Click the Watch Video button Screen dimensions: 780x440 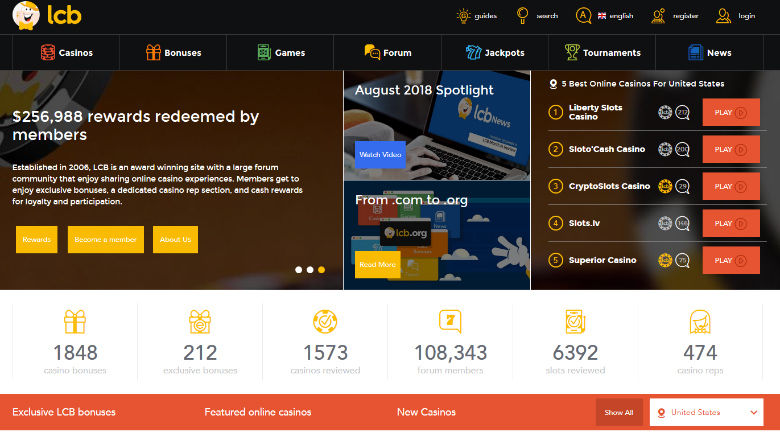tap(380, 155)
